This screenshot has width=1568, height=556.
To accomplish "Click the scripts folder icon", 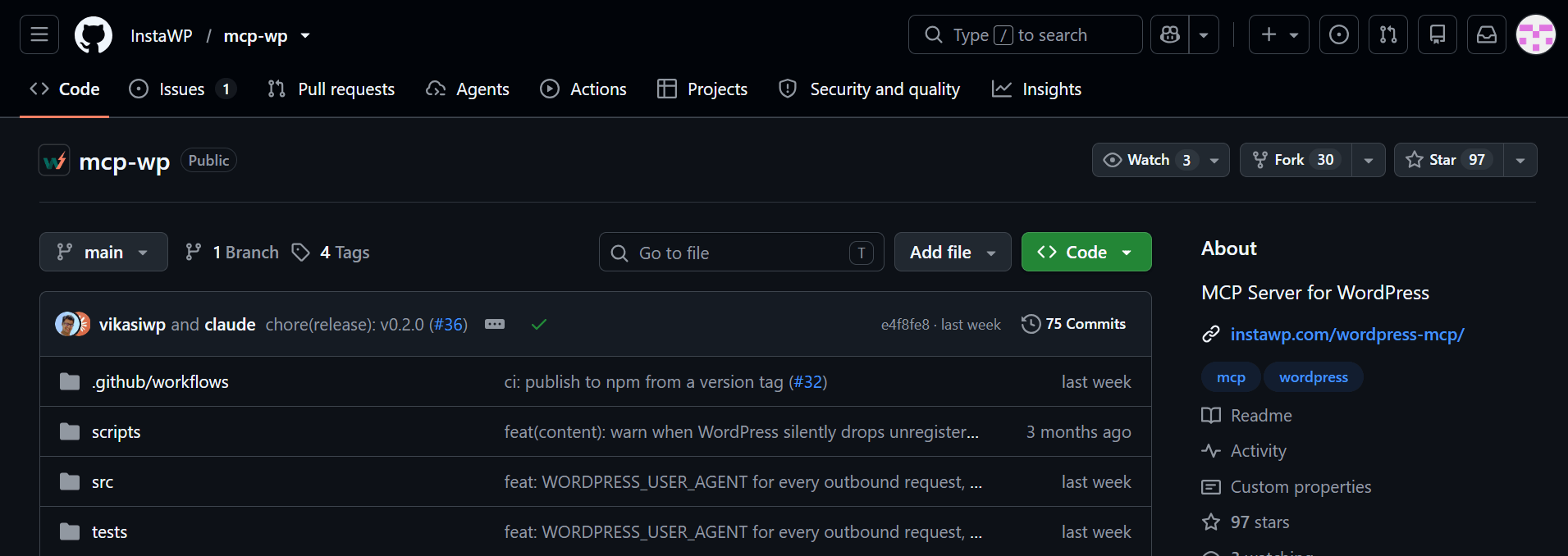I will [70, 432].
